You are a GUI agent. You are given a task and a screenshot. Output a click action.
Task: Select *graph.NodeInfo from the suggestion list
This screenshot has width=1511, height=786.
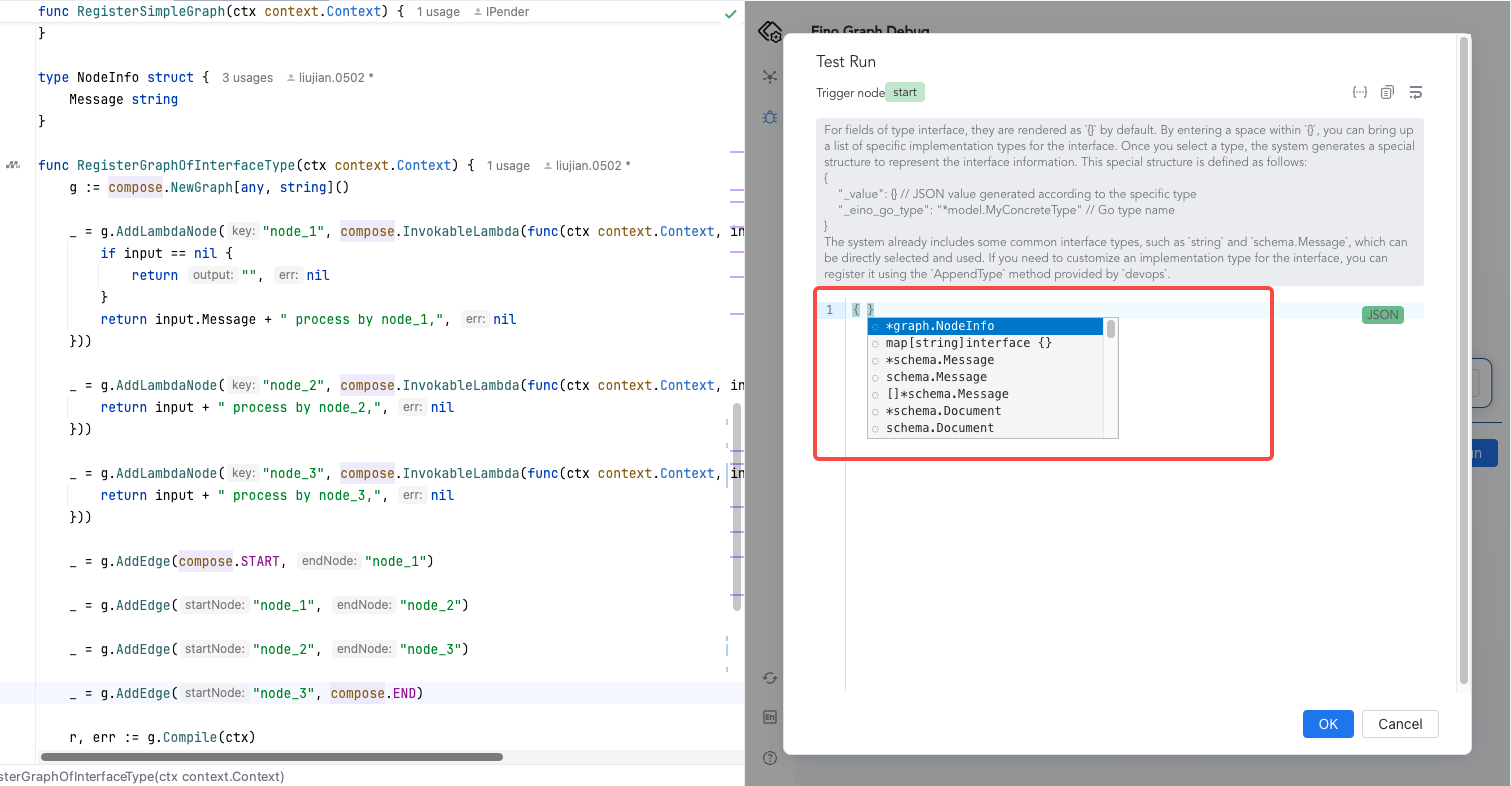tap(940, 326)
